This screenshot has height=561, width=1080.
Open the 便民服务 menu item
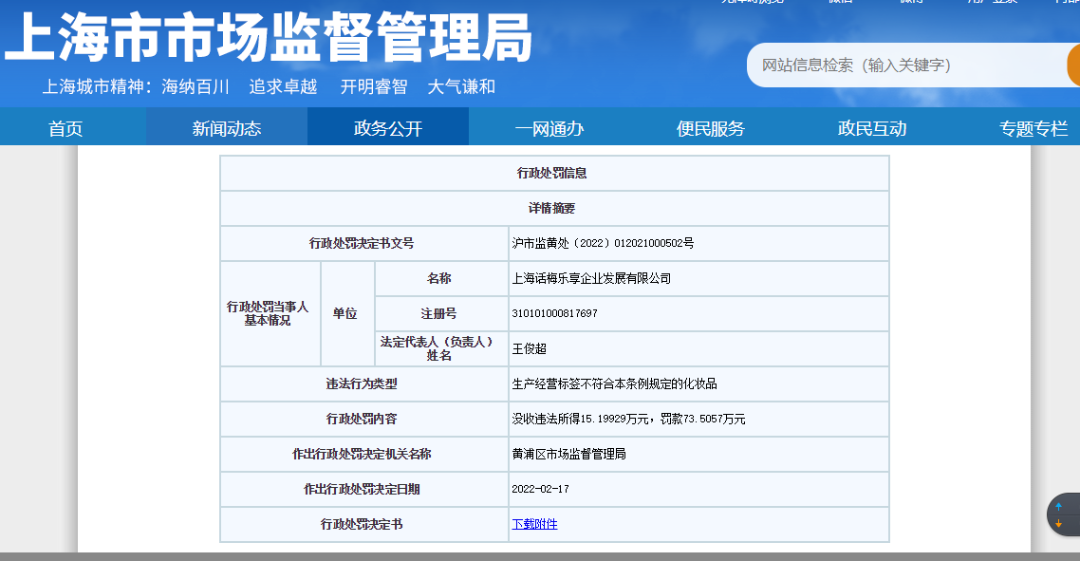(710, 128)
